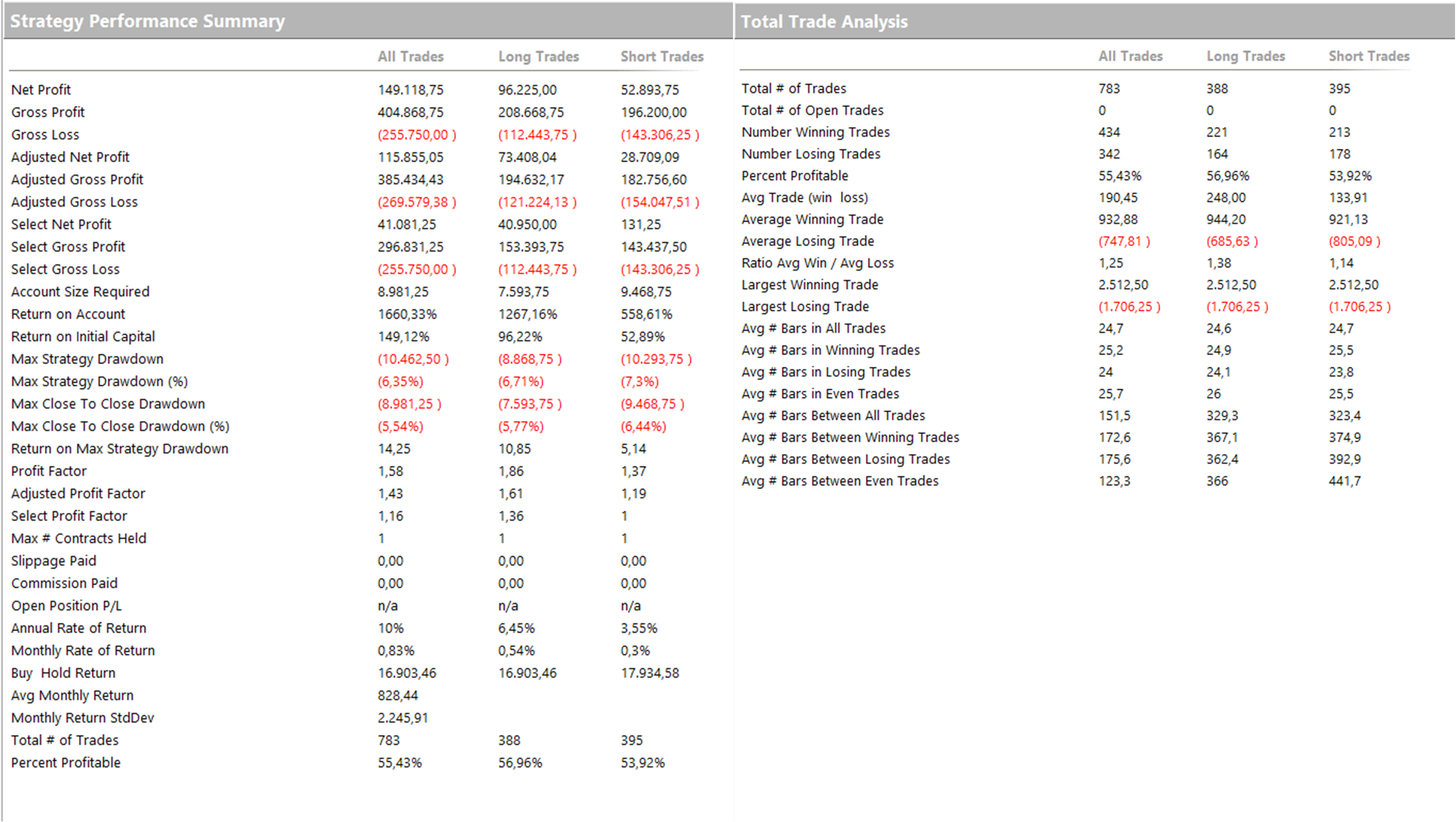The width and height of the screenshot is (1456, 822).
Task: Click the Average Losing Trade label
Action: pyautogui.click(x=808, y=241)
